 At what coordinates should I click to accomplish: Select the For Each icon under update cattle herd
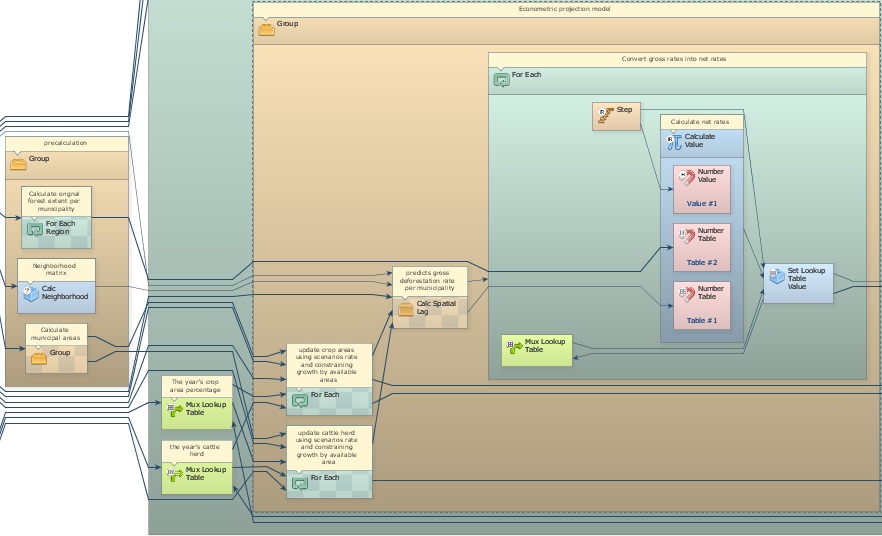point(299,483)
